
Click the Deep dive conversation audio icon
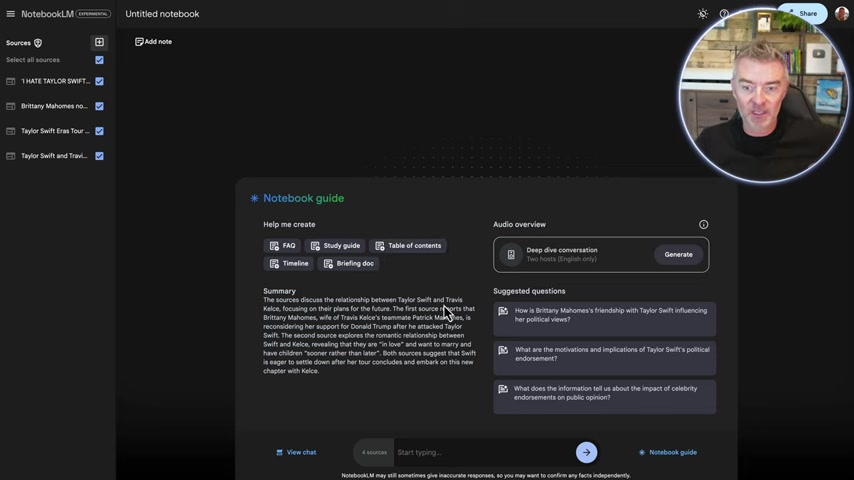coord(511,254)
